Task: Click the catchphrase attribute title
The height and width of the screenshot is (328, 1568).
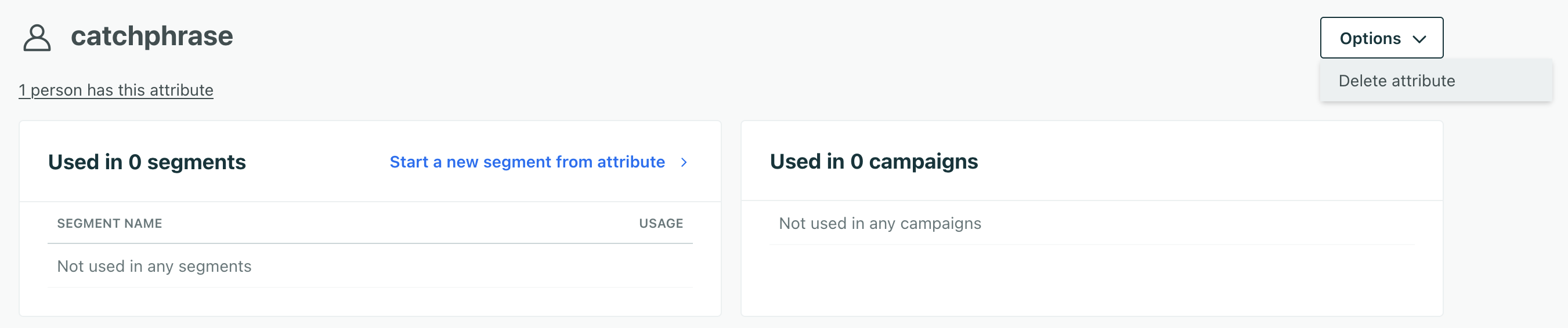Action: pyautogui.click(x=151, y=37)
